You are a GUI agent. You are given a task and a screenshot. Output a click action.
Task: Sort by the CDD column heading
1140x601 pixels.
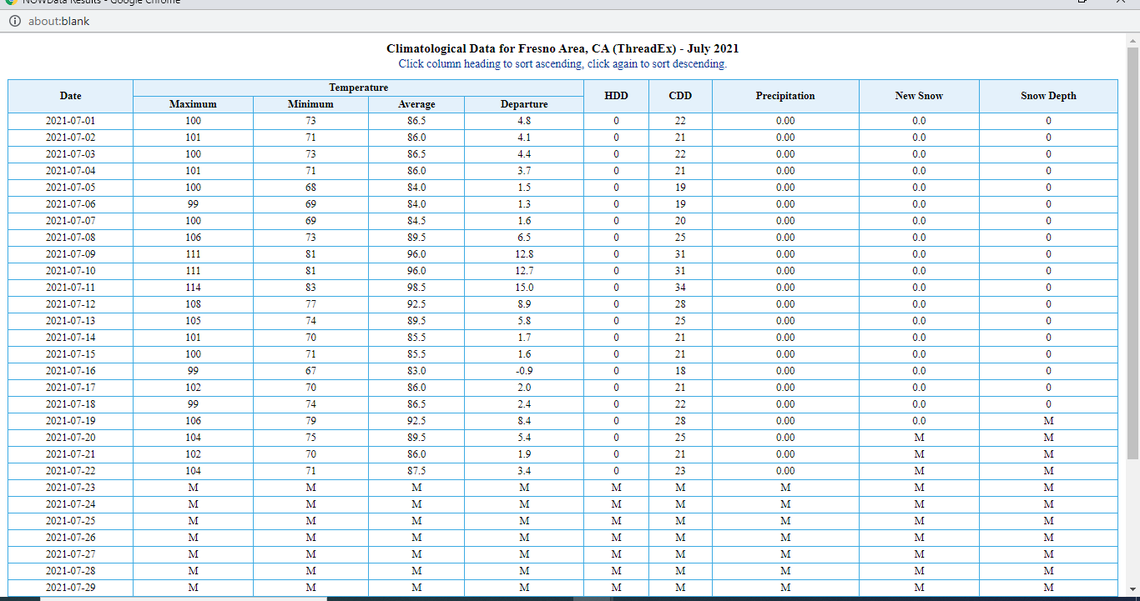pos(680,95)
